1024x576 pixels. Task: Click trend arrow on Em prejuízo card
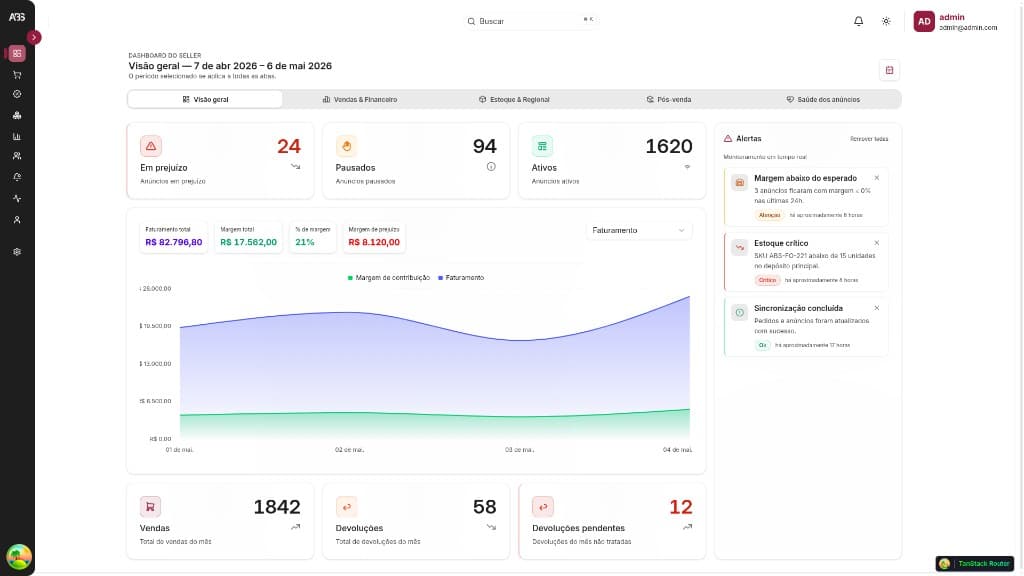(295, 167)
